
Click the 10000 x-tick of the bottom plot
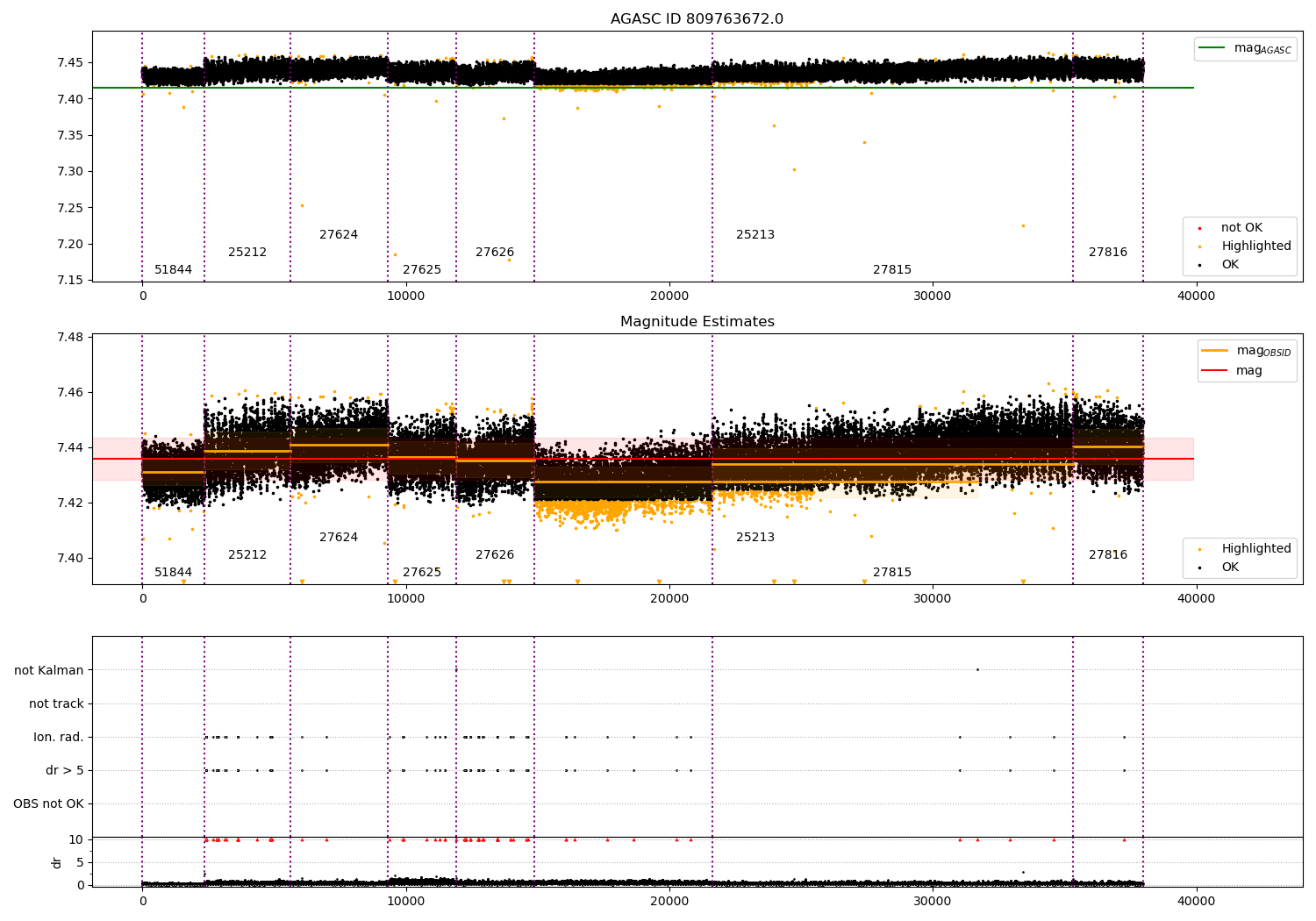pos(406,902)
